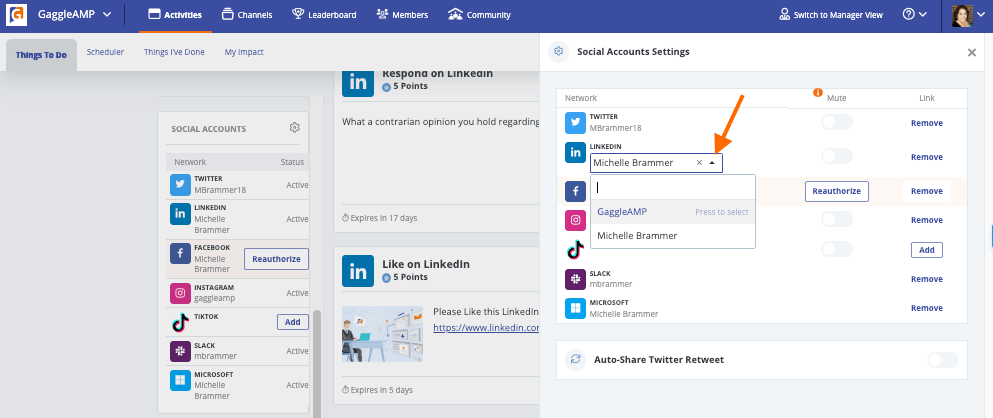Open the Leaderboard page
This screenshot has width=993, height=418.
click(324, 15)
